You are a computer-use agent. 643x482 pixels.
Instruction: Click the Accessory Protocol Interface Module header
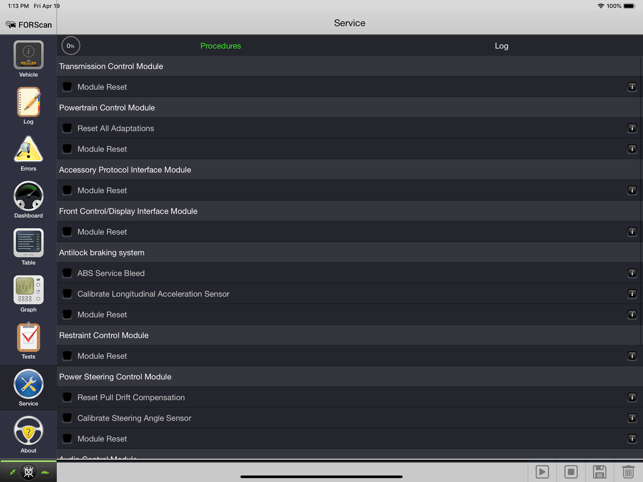pos(349,170)
